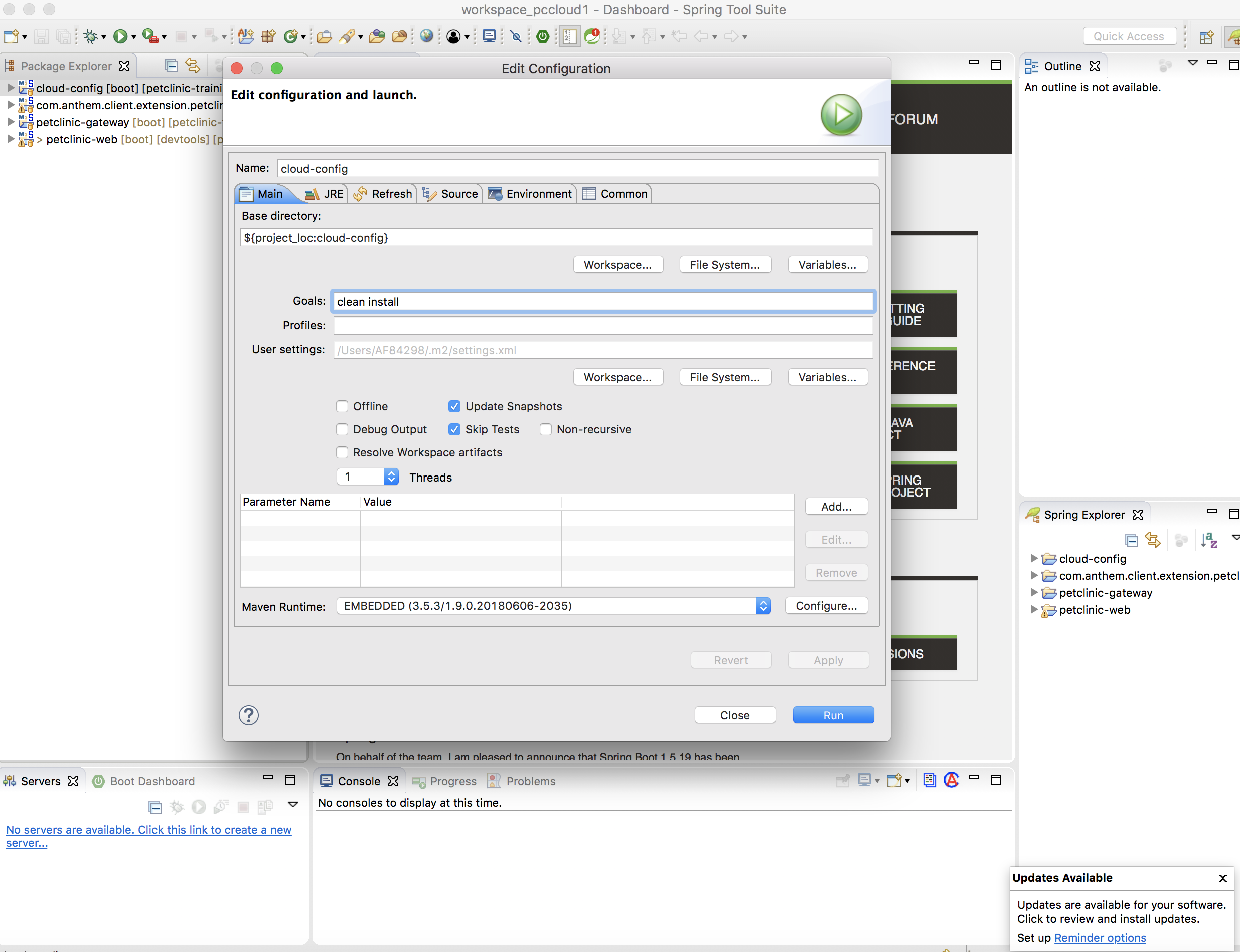Open the Reminder options link
Viewport: 1240px width, 952px height.
point(1100,938)
